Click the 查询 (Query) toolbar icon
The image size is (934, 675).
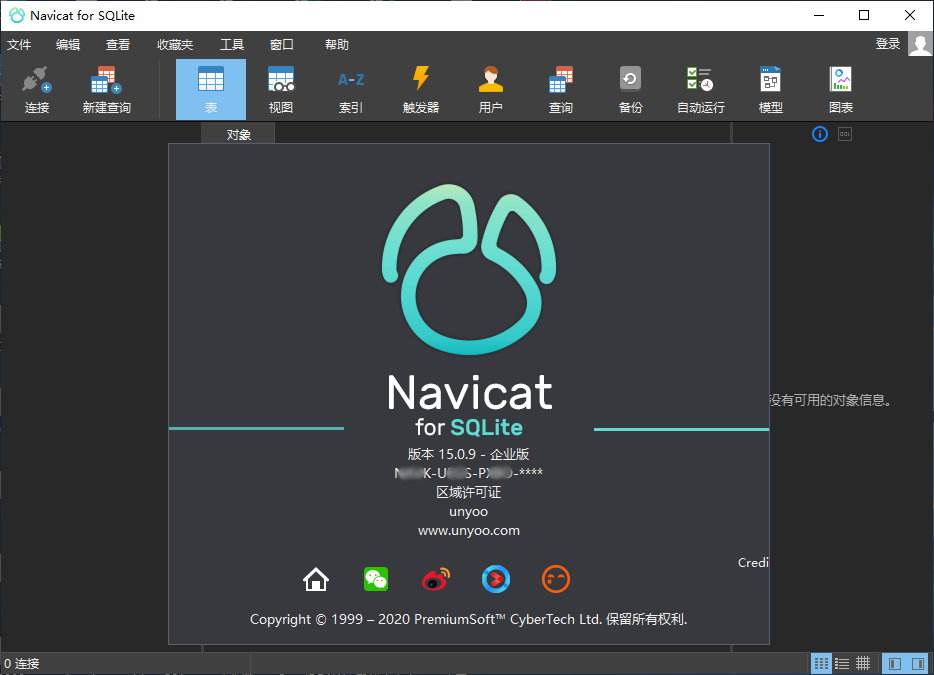[561, 90]
